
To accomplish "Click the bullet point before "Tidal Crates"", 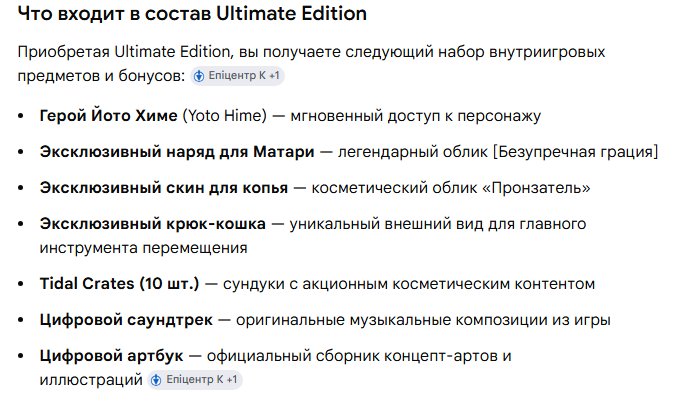I will coord(22,284).
